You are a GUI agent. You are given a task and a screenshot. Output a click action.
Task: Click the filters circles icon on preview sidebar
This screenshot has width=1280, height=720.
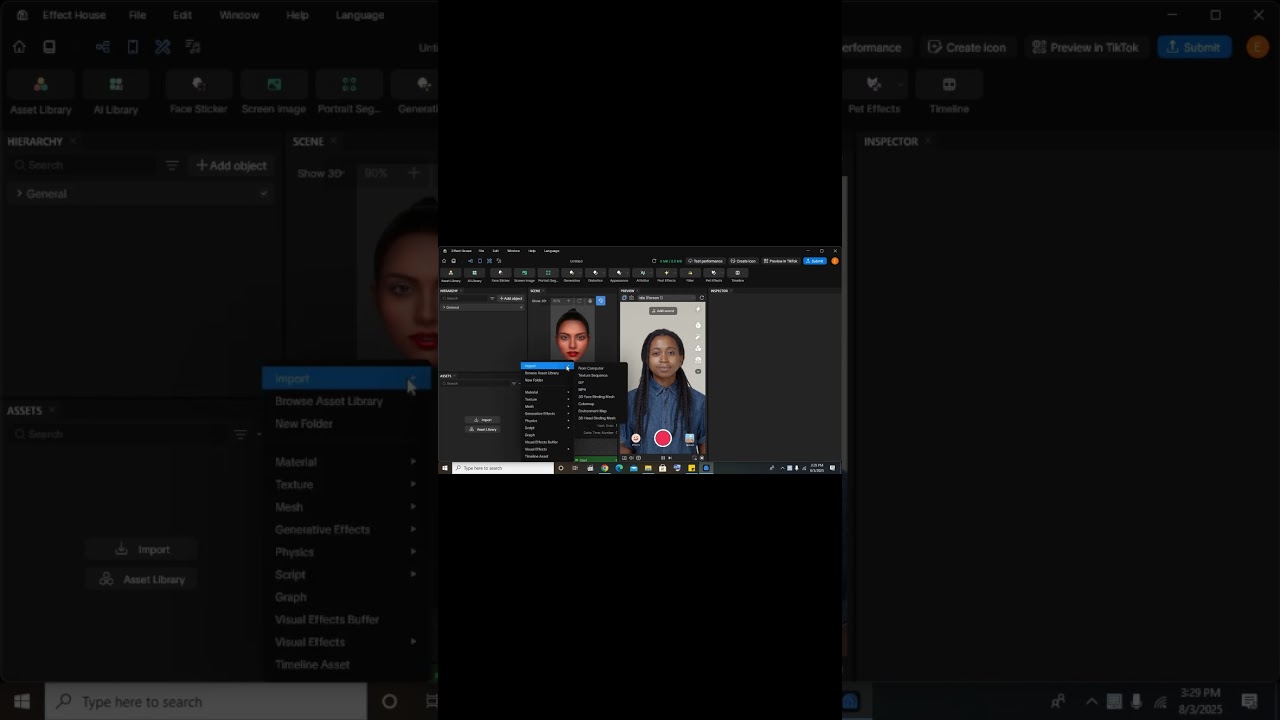point(698,348)
